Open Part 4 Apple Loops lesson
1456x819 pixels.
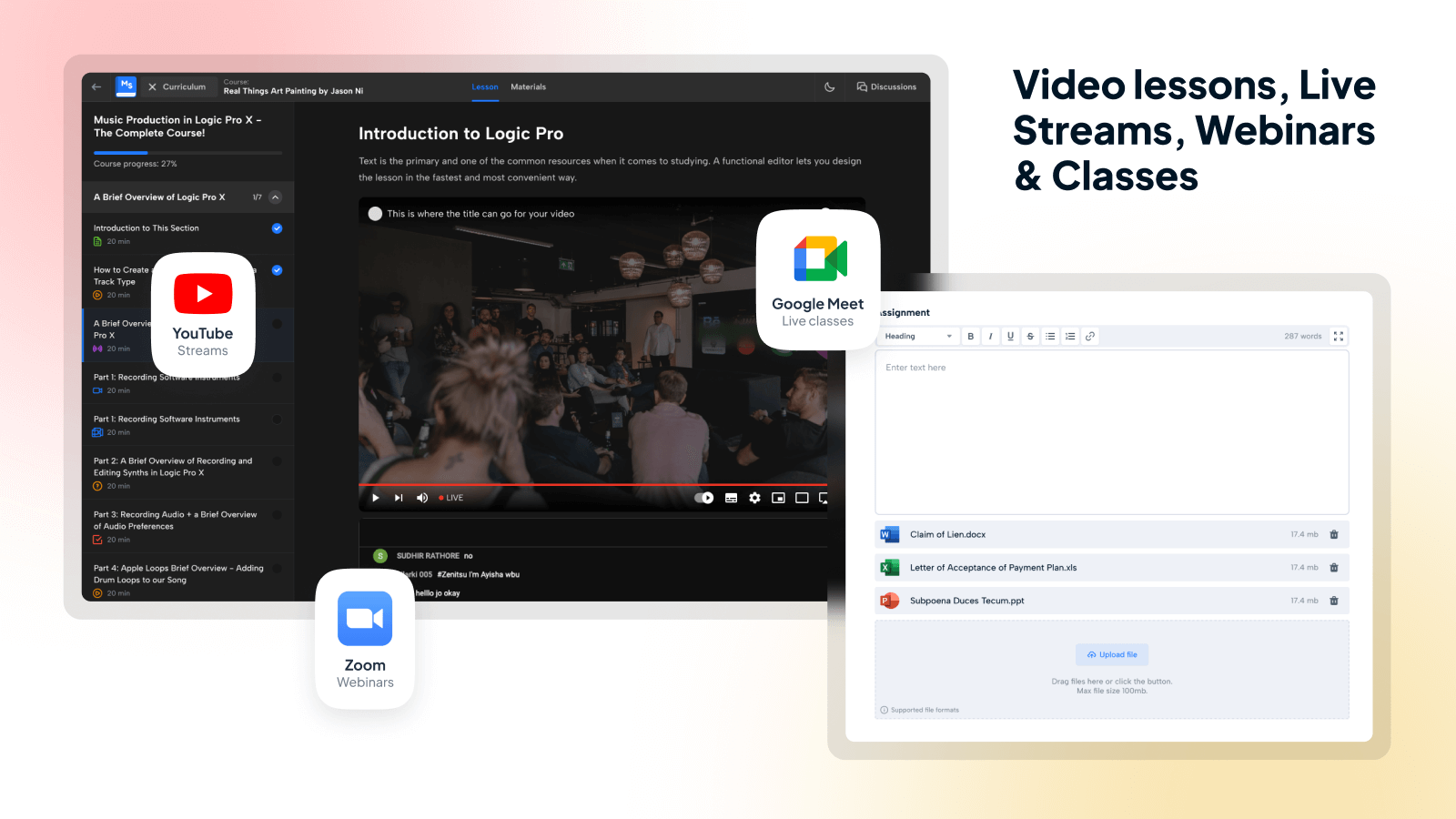point(187,578)
